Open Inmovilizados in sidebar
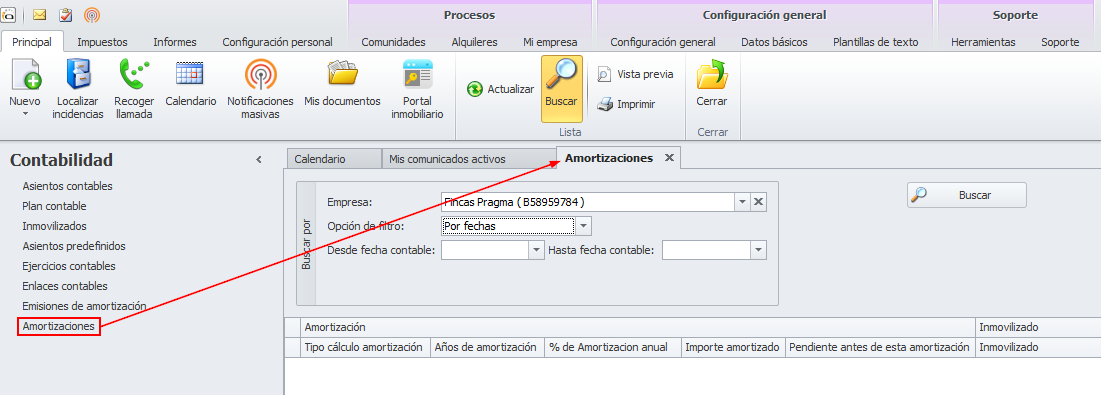 (x=55, y=226)
